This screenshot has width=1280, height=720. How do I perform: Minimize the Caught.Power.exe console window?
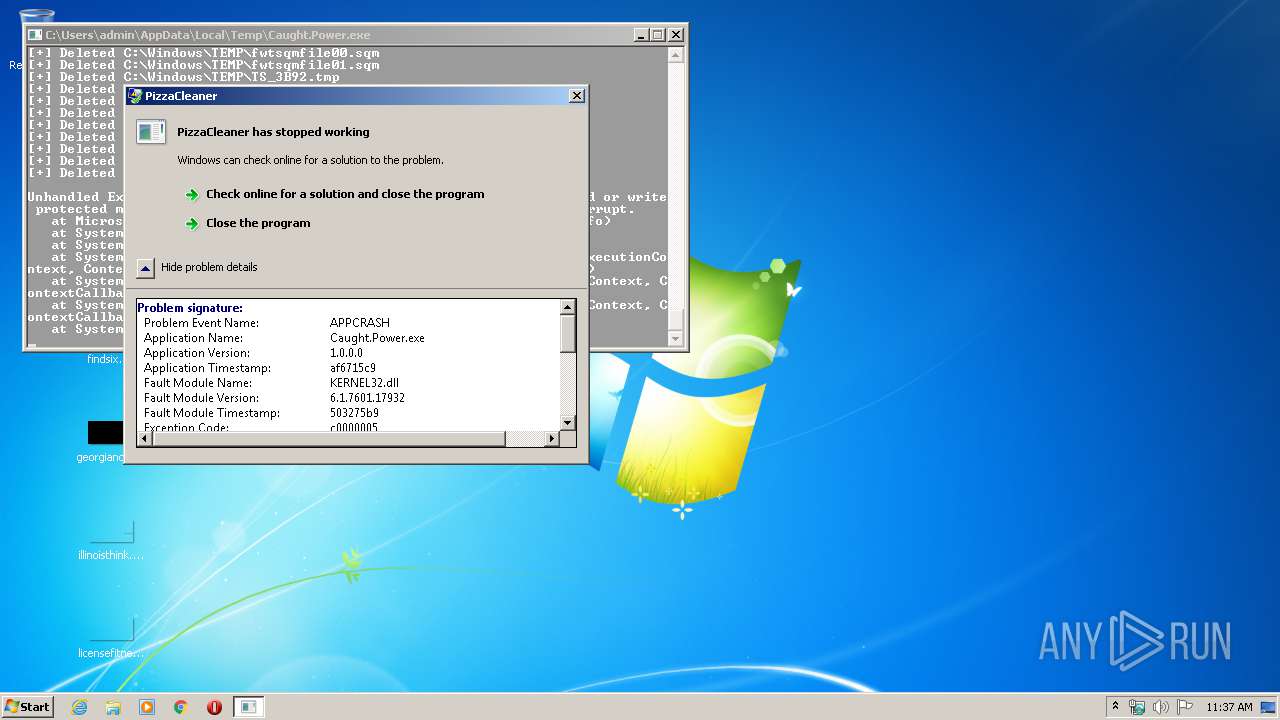point(641,35)
